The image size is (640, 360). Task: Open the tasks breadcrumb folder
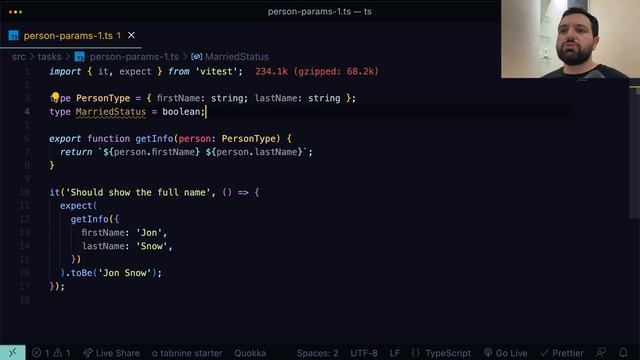[49, 57]
